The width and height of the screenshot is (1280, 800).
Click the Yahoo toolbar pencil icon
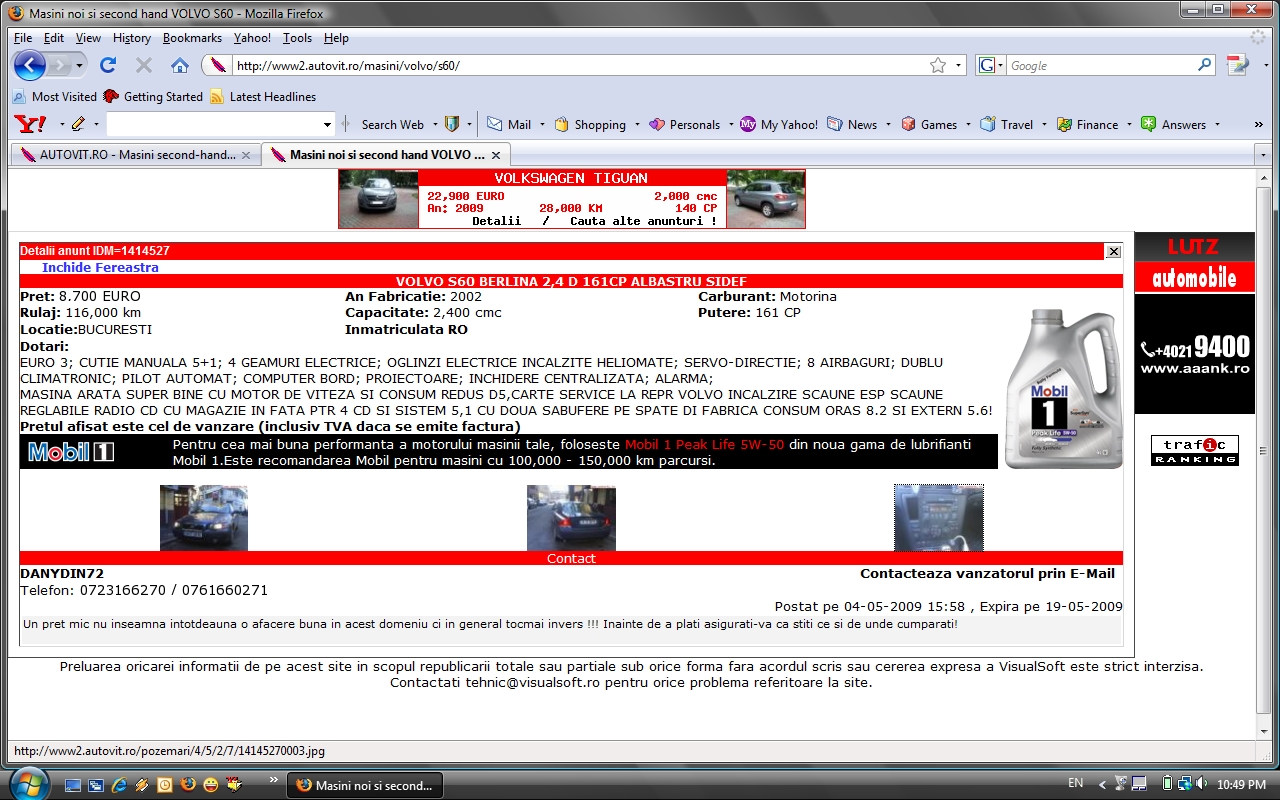78,124
